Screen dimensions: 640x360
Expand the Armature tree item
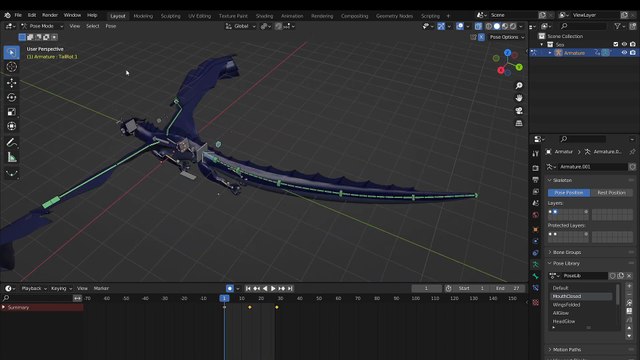(x=550, y=53)
